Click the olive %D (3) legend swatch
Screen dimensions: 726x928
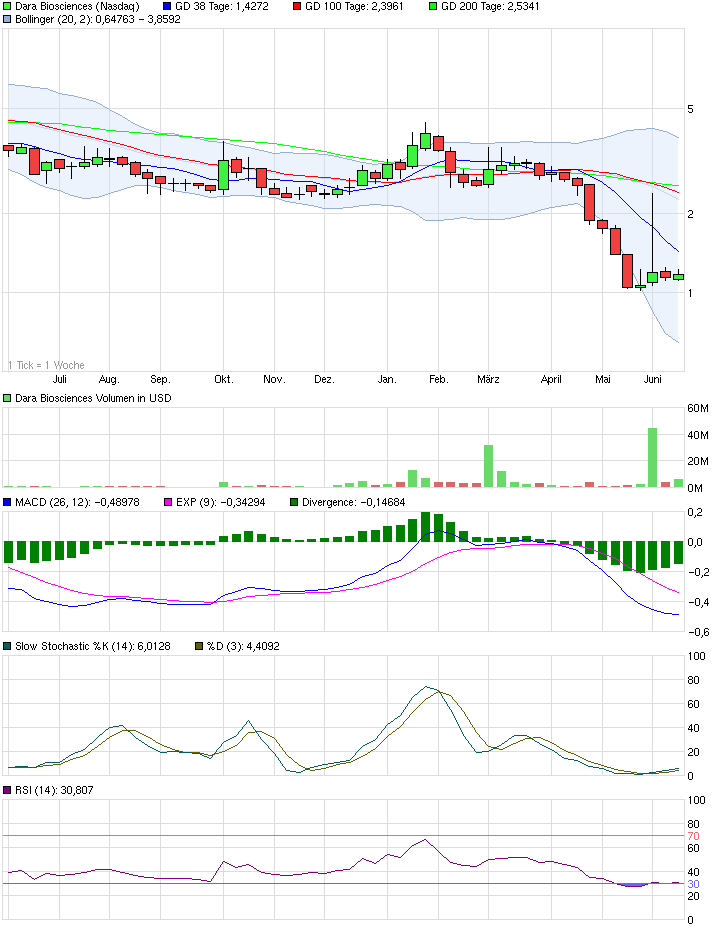pos(198,646)
